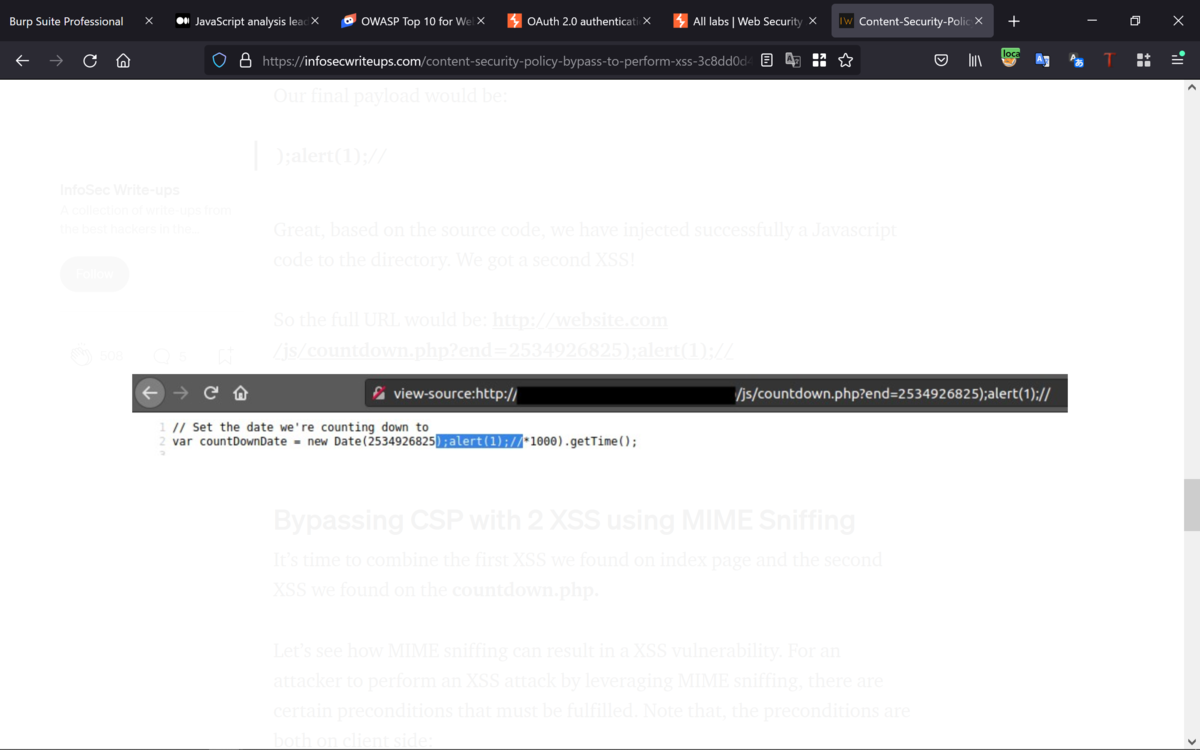The image size is (1200, 750).
Task: Open the Firefox home page icon
Action: pyautogui.click(x=123, y=60)
